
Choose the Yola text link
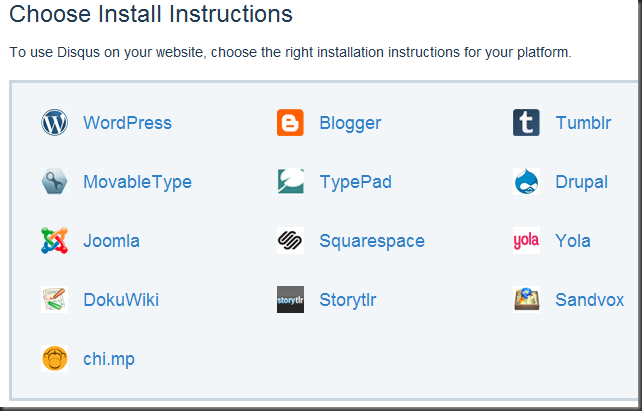click(x=573, y=241)
